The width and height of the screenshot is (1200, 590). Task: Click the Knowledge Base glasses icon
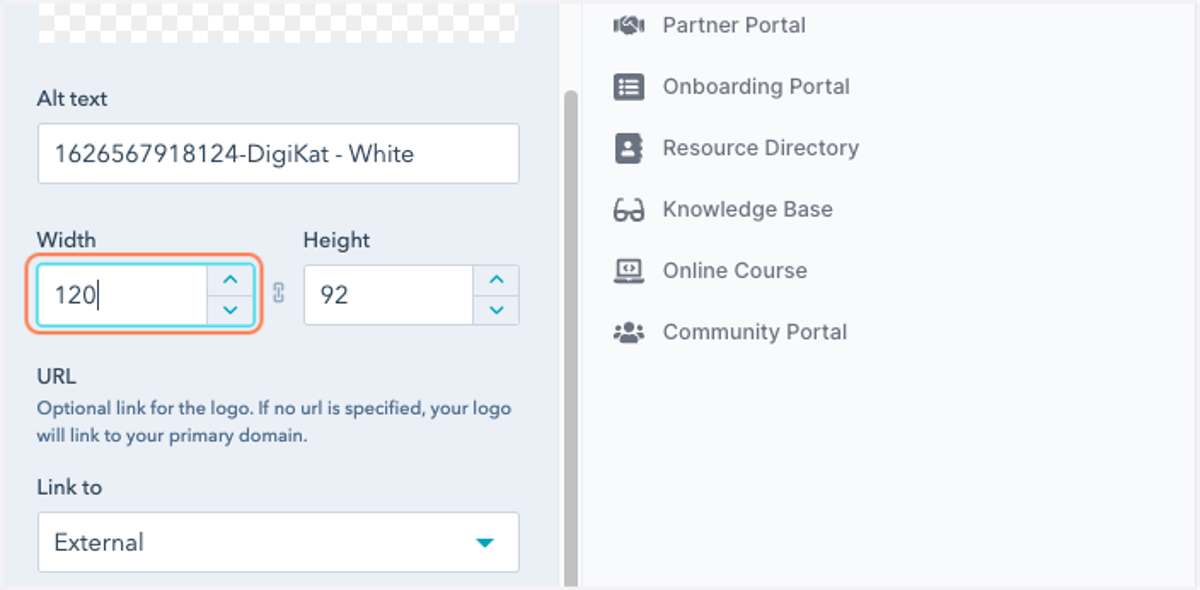[628, 210]
